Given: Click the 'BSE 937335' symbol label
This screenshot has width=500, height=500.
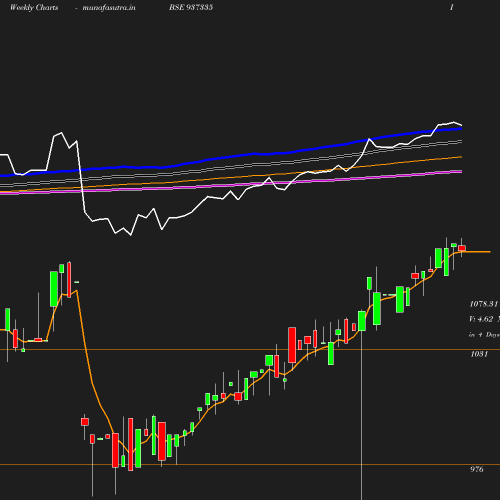Looking at the screenshot, I should pyautogui.click(x=191, y=8).
